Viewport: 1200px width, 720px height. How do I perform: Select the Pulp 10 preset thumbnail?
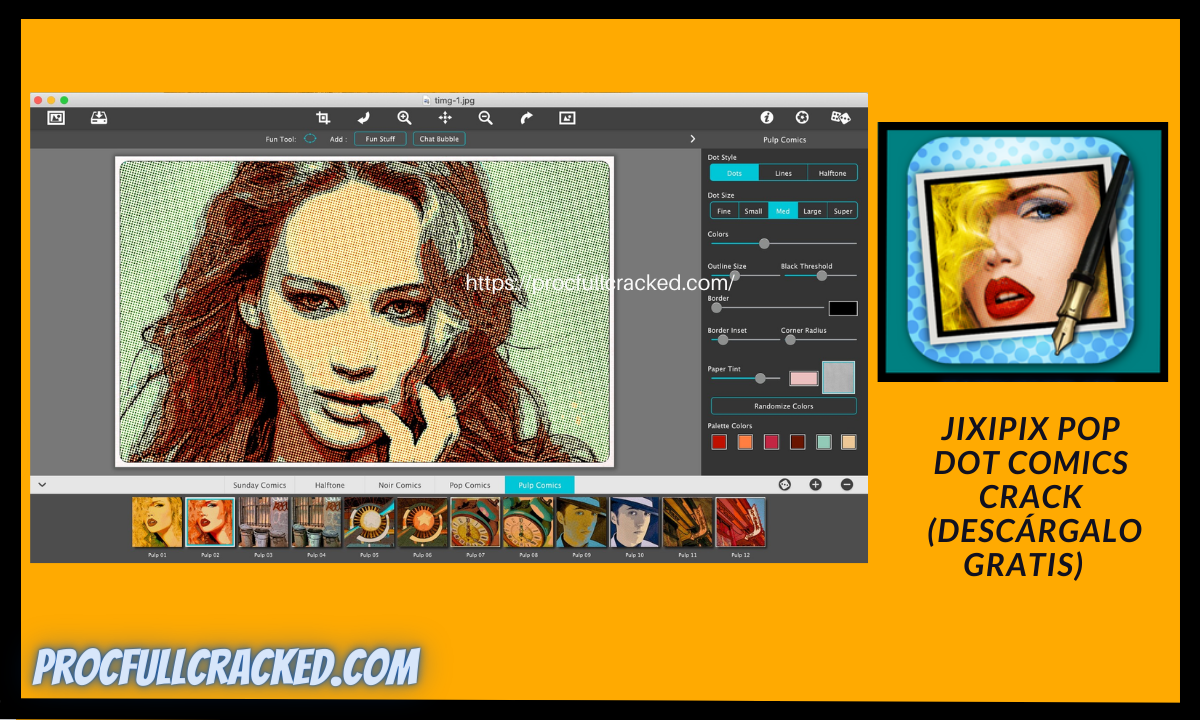pyautogui.click(x=634, y=522)
